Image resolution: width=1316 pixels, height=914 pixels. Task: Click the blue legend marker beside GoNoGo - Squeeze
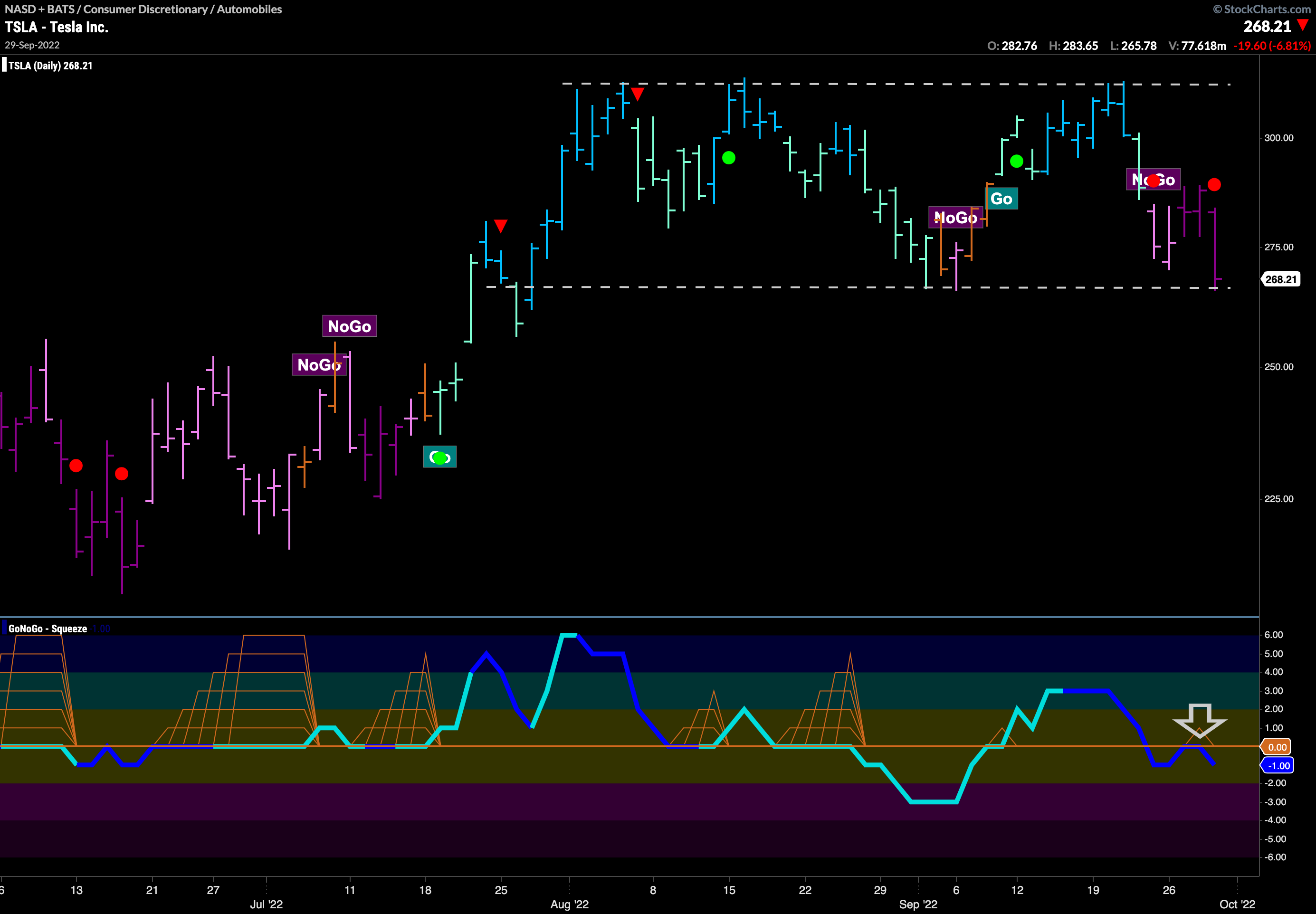tap(4, 628)
